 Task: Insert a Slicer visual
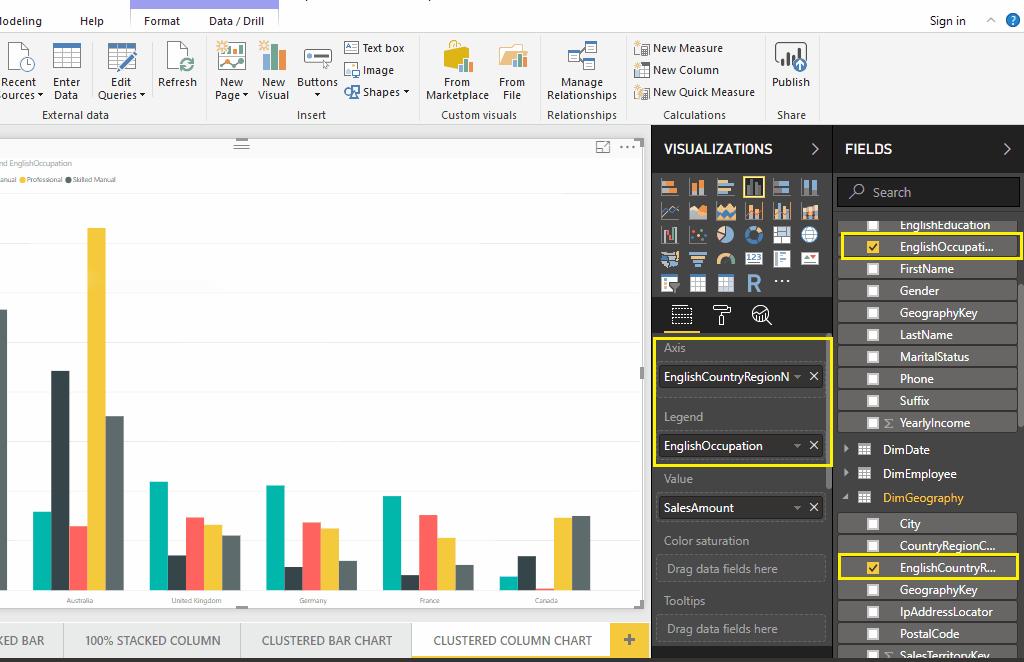[x=669, y=283]
